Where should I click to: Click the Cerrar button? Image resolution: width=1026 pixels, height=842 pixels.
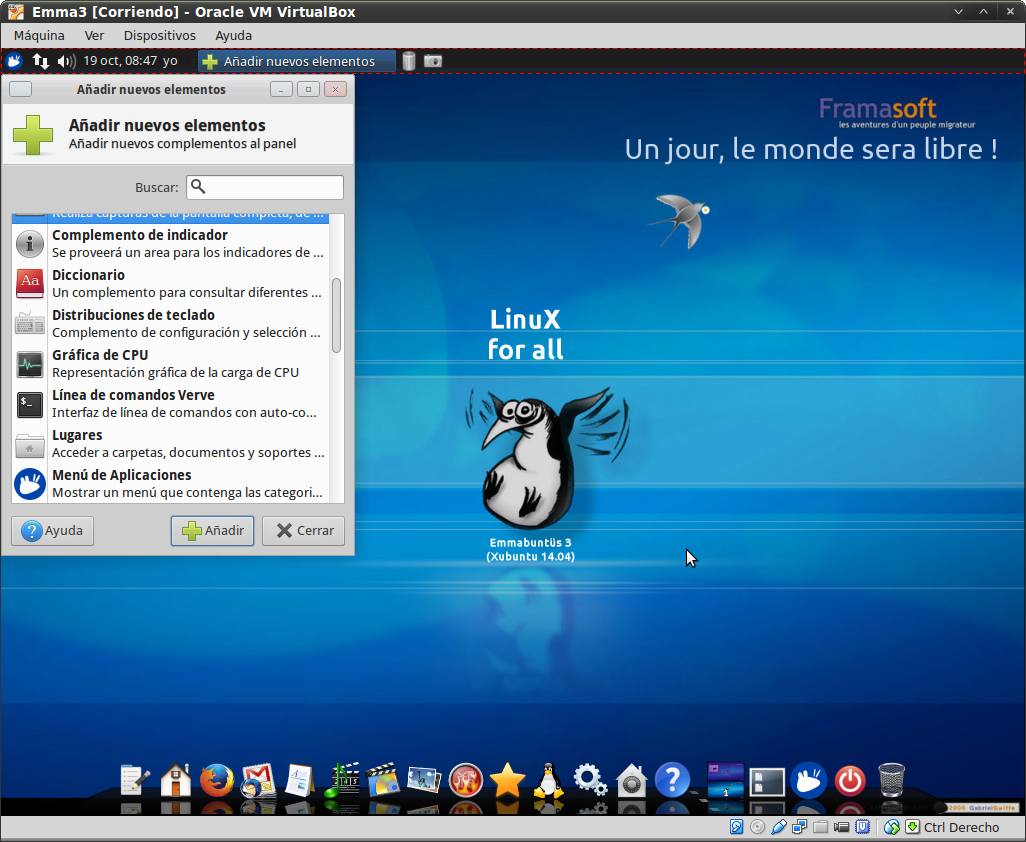click(x=304, y=531)
